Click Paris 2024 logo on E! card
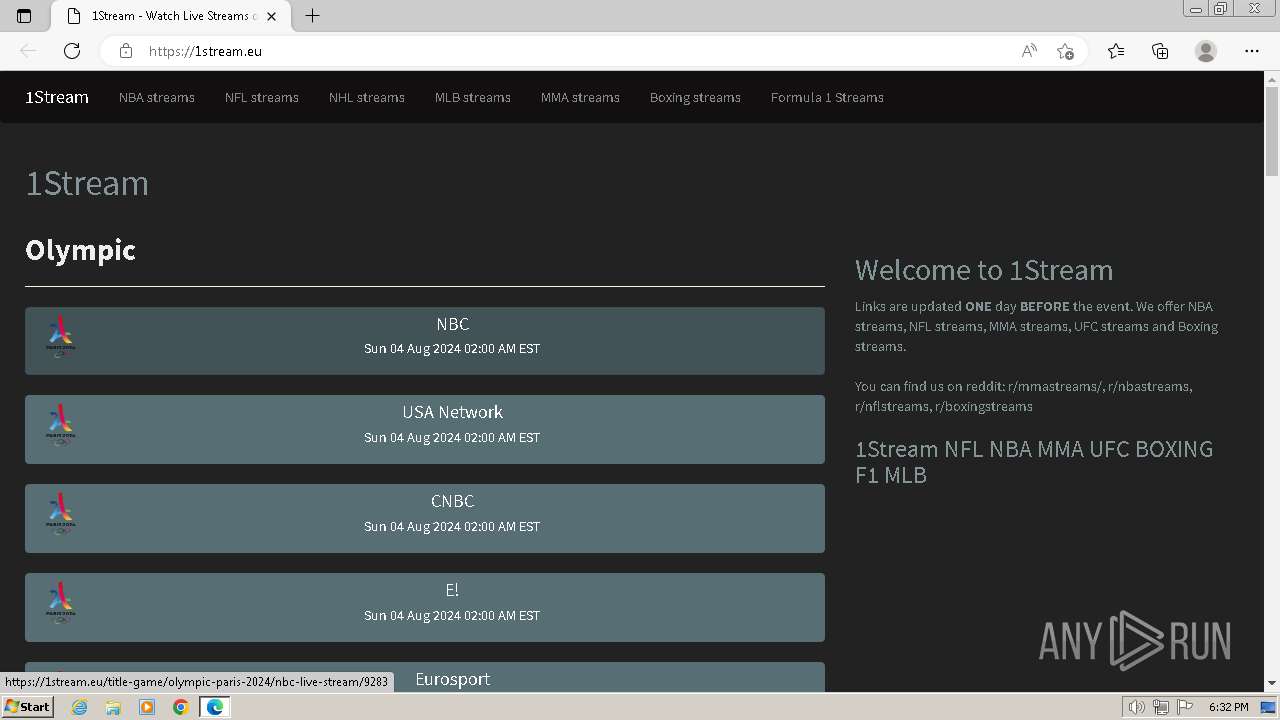 (61, 603)
